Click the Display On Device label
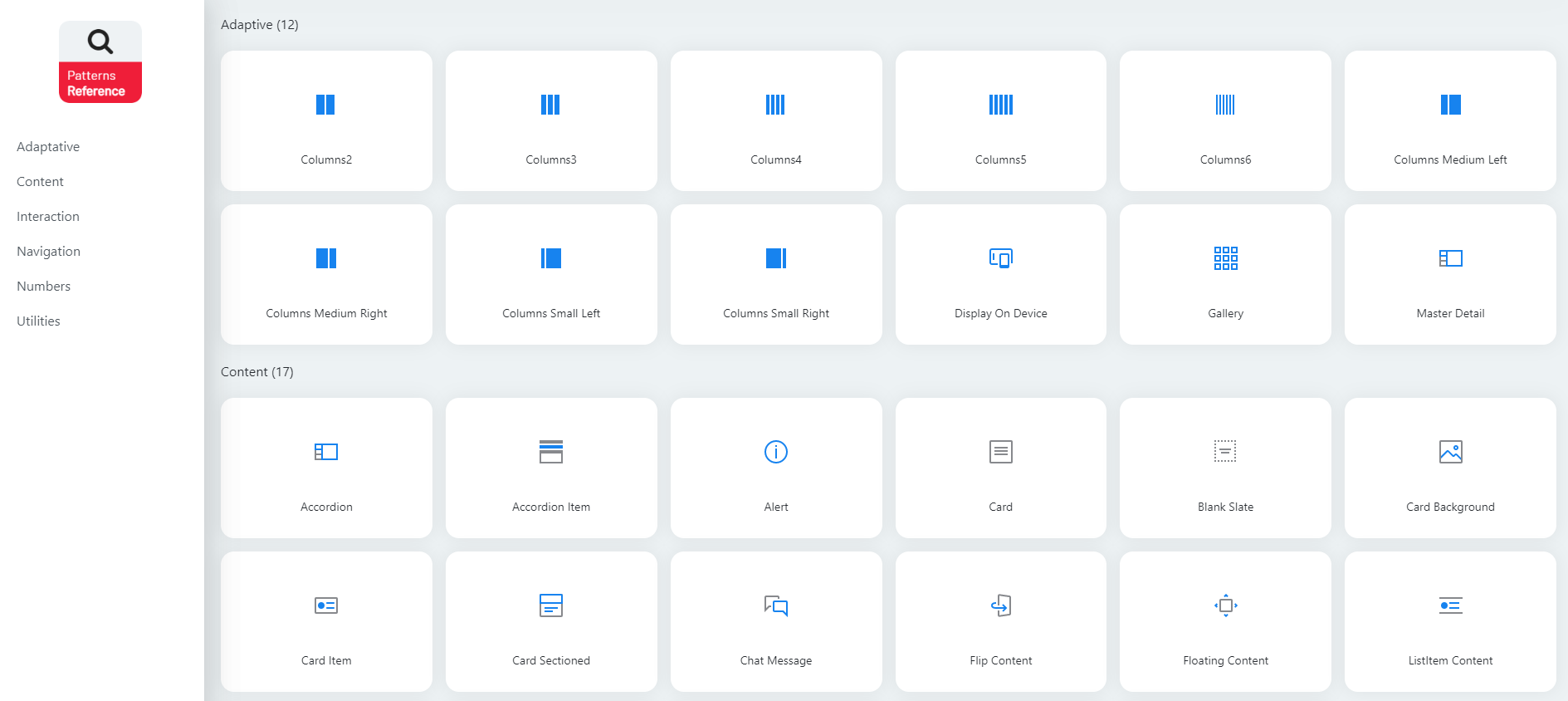Image resolution: width=1568 pixels, height=701 pixels. pos(1001,313)
